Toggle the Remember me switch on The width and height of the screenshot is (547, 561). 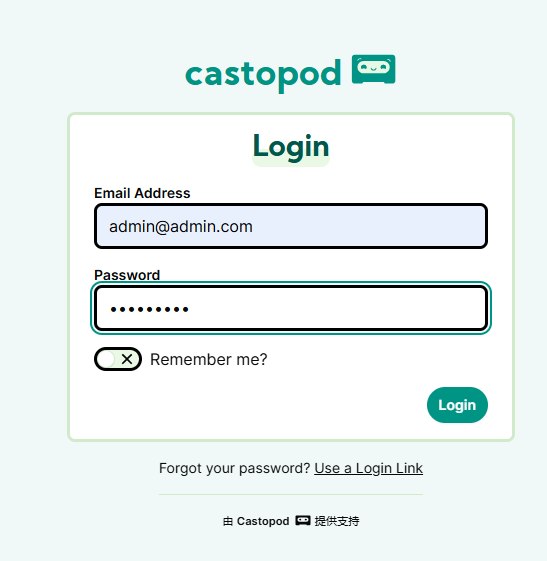point(118,359)
